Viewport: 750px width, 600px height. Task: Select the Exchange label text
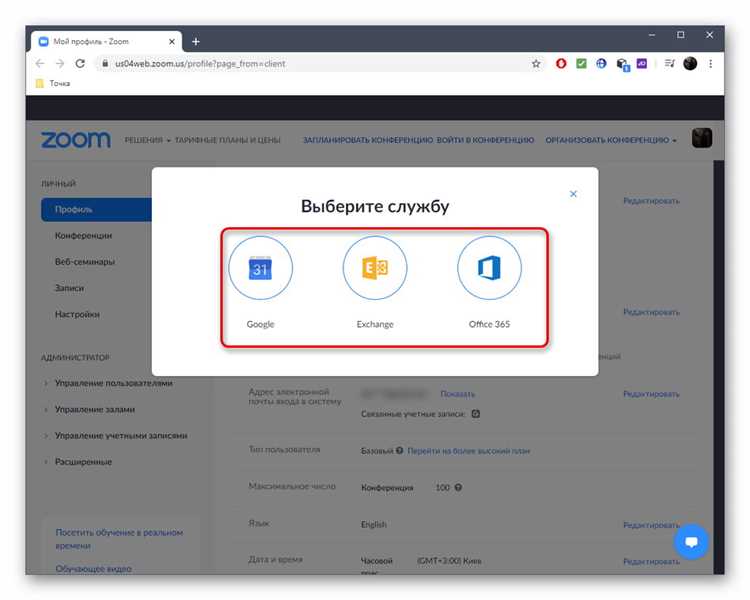pos(375,324)
